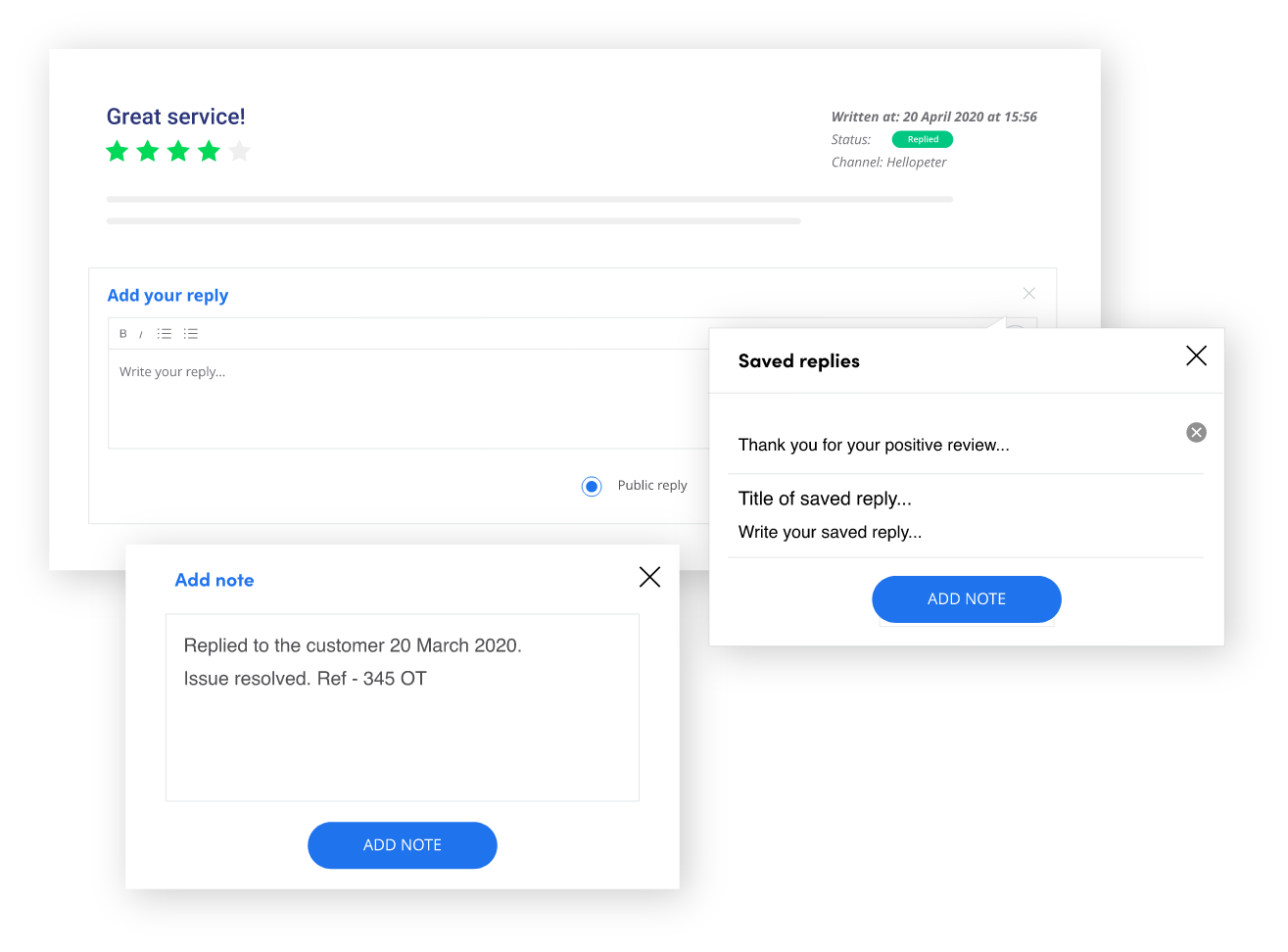Dismiss the Add your reply section
The width and height of the screenshot is (1288, 952).
pyautogui.click(x=1028, y=293)
